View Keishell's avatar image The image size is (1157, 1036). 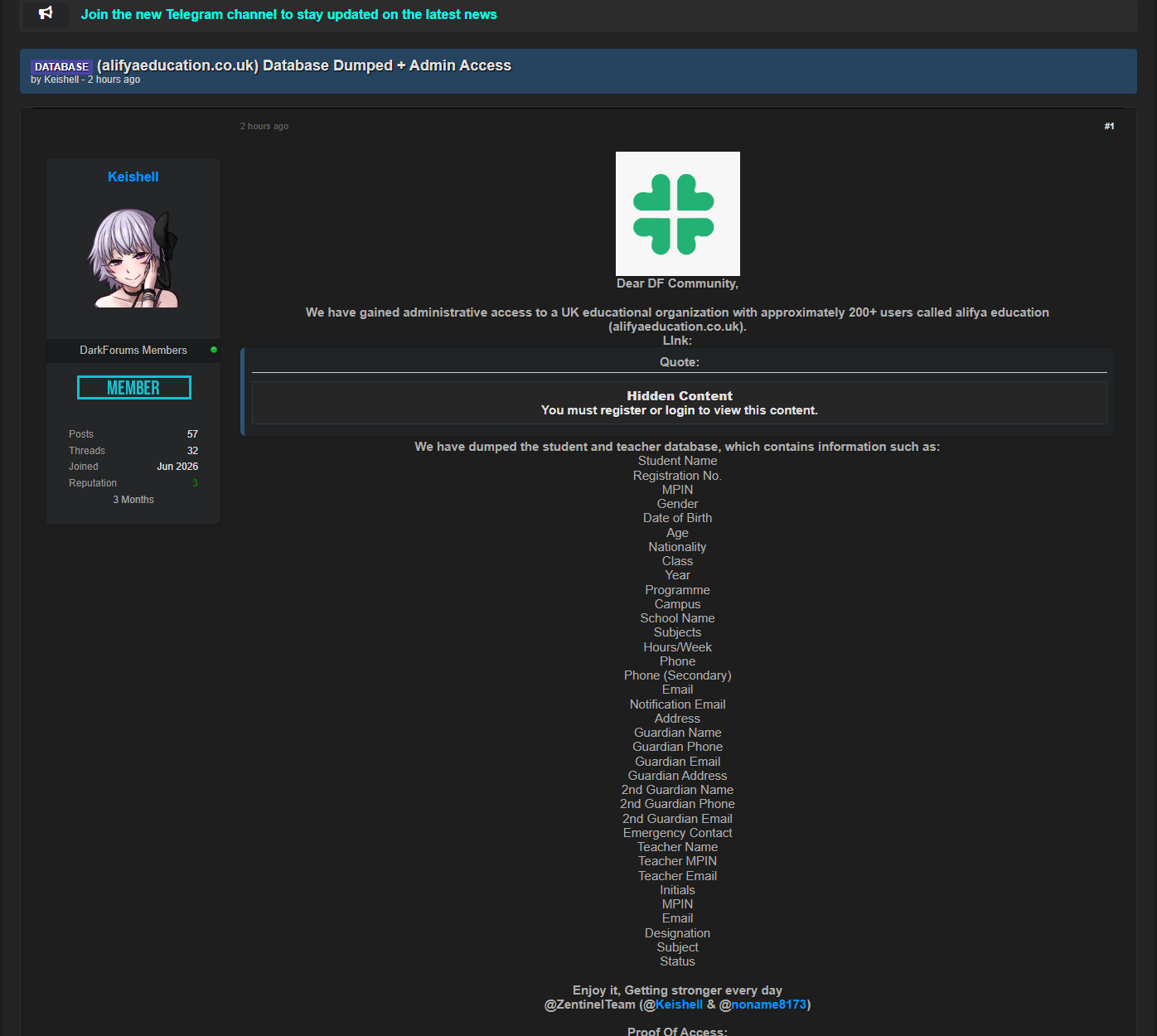[133, 258]
